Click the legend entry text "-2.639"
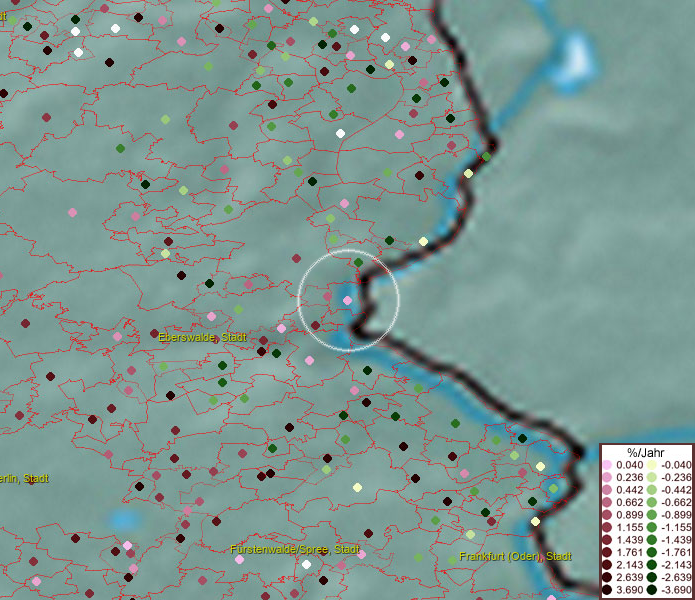The height and width of the screenshot is (600, 695). pos(676,577)
